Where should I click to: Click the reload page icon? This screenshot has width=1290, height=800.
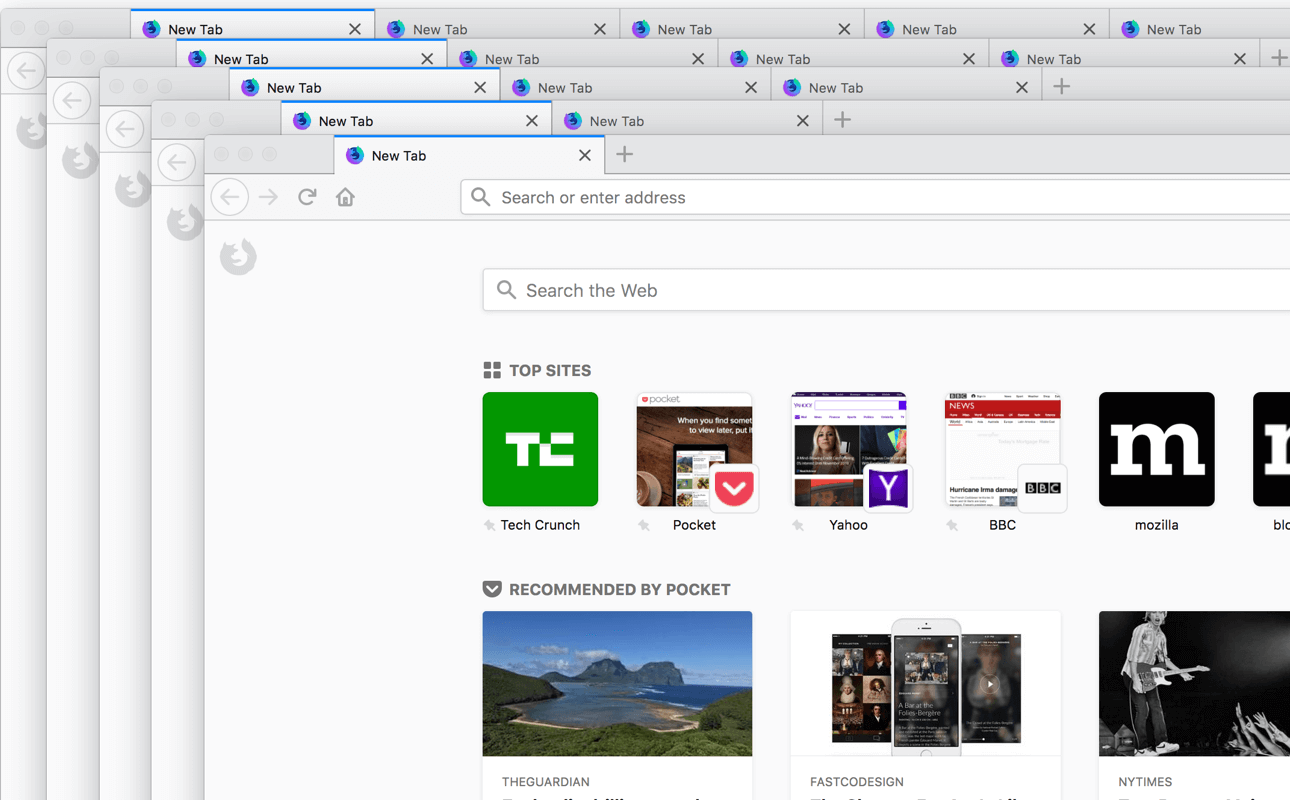307,197
